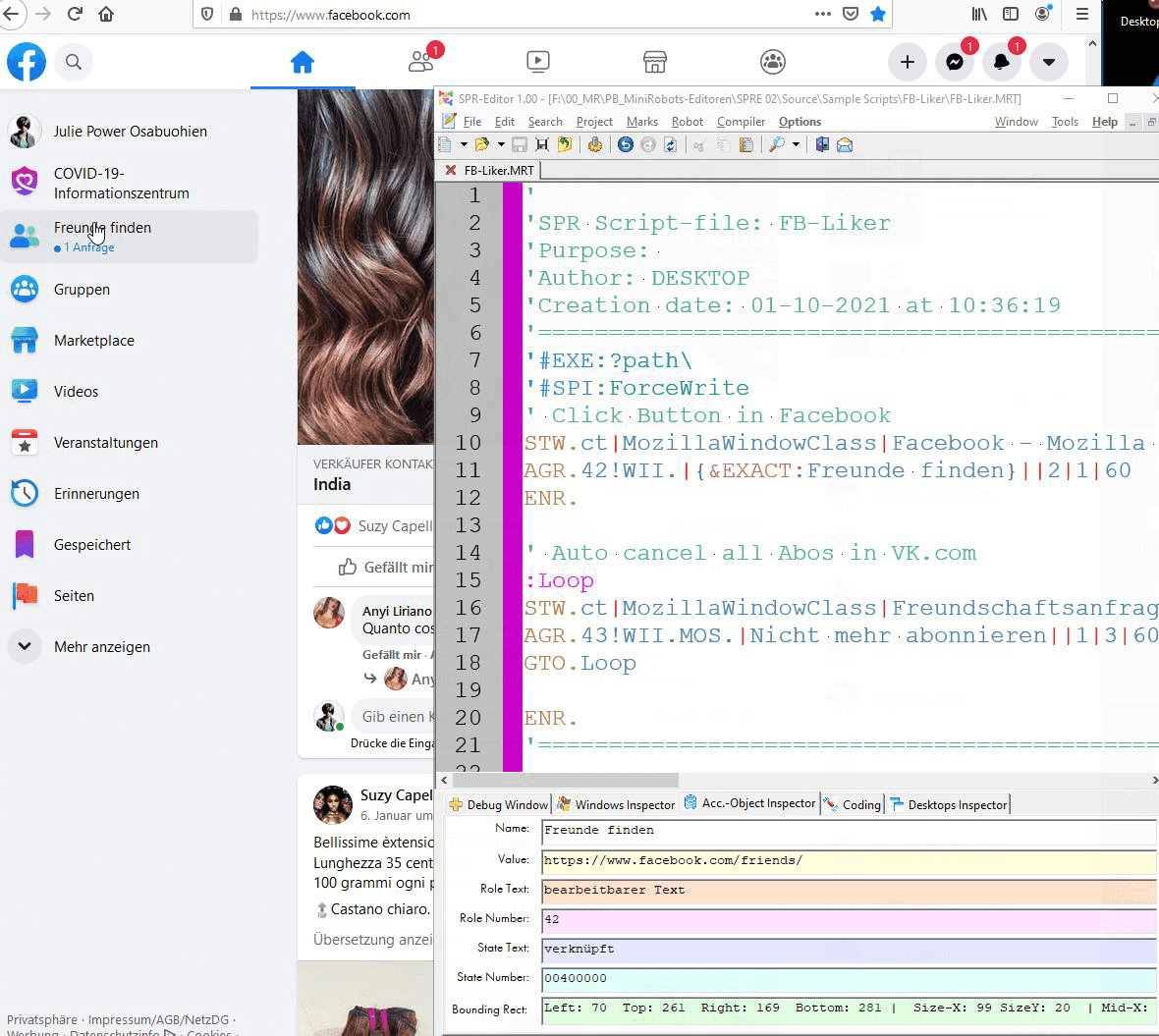Image resolution: width=1159 pixels, height=1036 pixels.
Task: Switch to the Acc.-Object Inspector tab
Action: pos(749,803)
